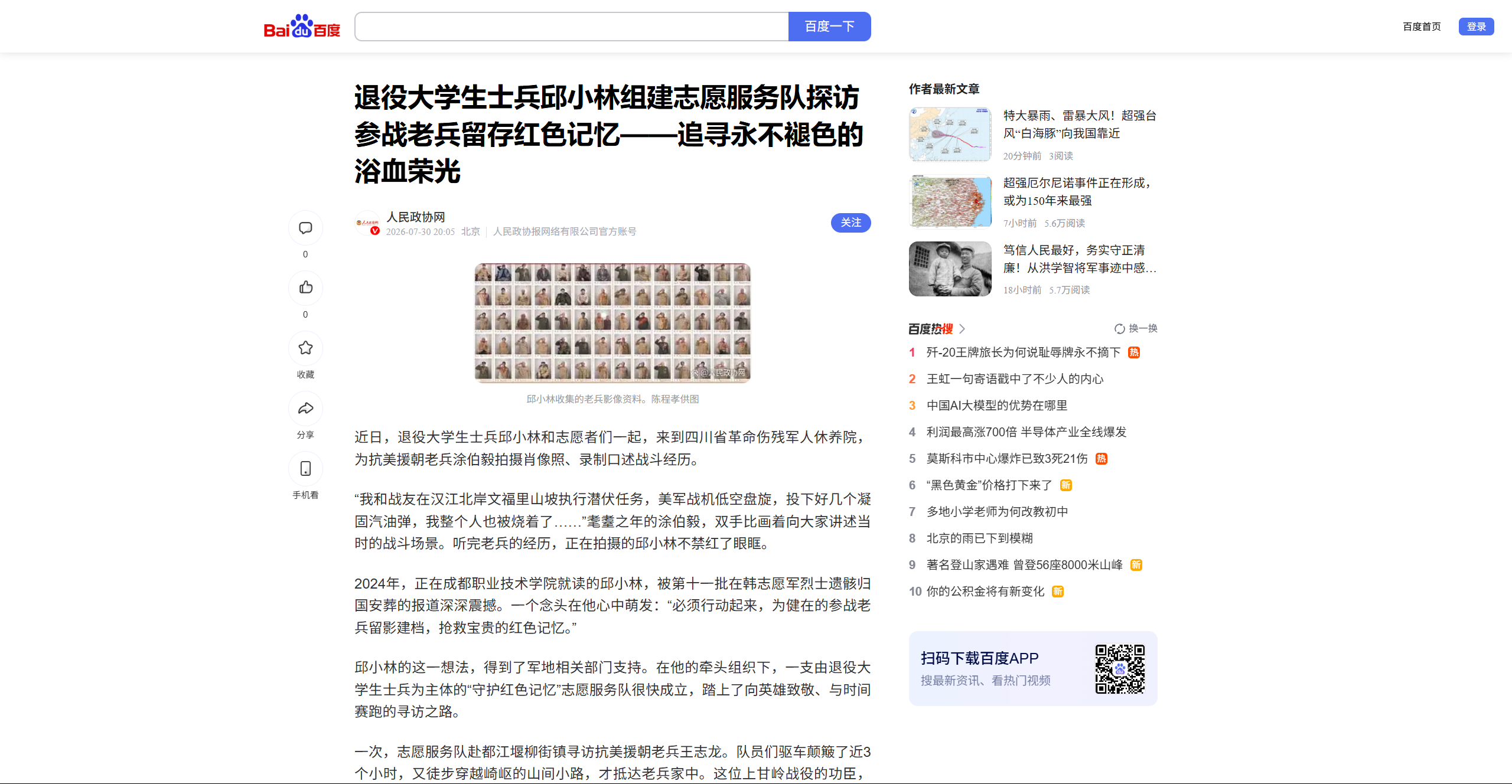Open hot search 北京的雨已下到模糊
This screenshot has height=784, width=1512.
click(x=980, y=538)
